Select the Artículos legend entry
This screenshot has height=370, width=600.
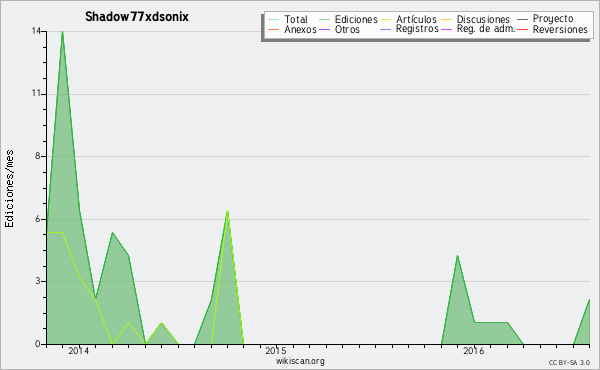[416, 19]
